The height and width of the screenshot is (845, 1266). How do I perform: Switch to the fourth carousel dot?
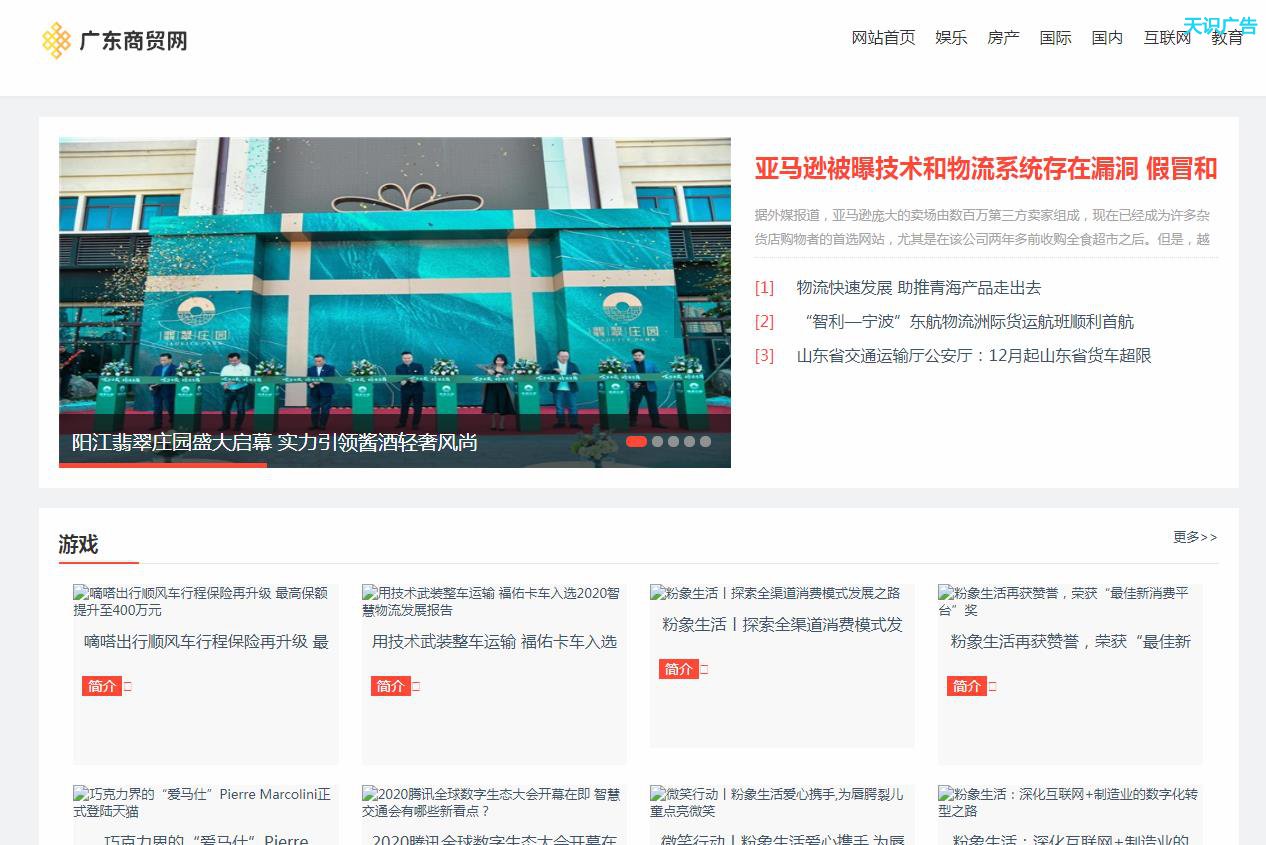(689, 441)
